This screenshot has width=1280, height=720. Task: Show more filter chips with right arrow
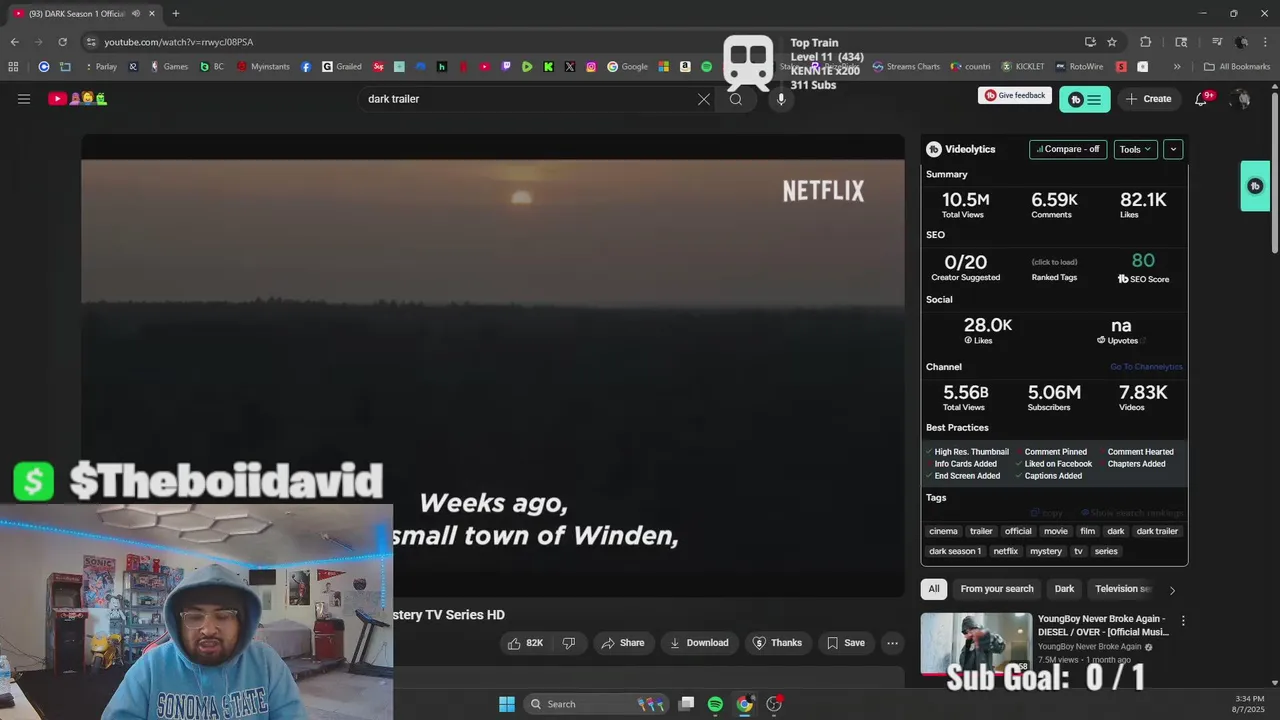pos(1172,590)
